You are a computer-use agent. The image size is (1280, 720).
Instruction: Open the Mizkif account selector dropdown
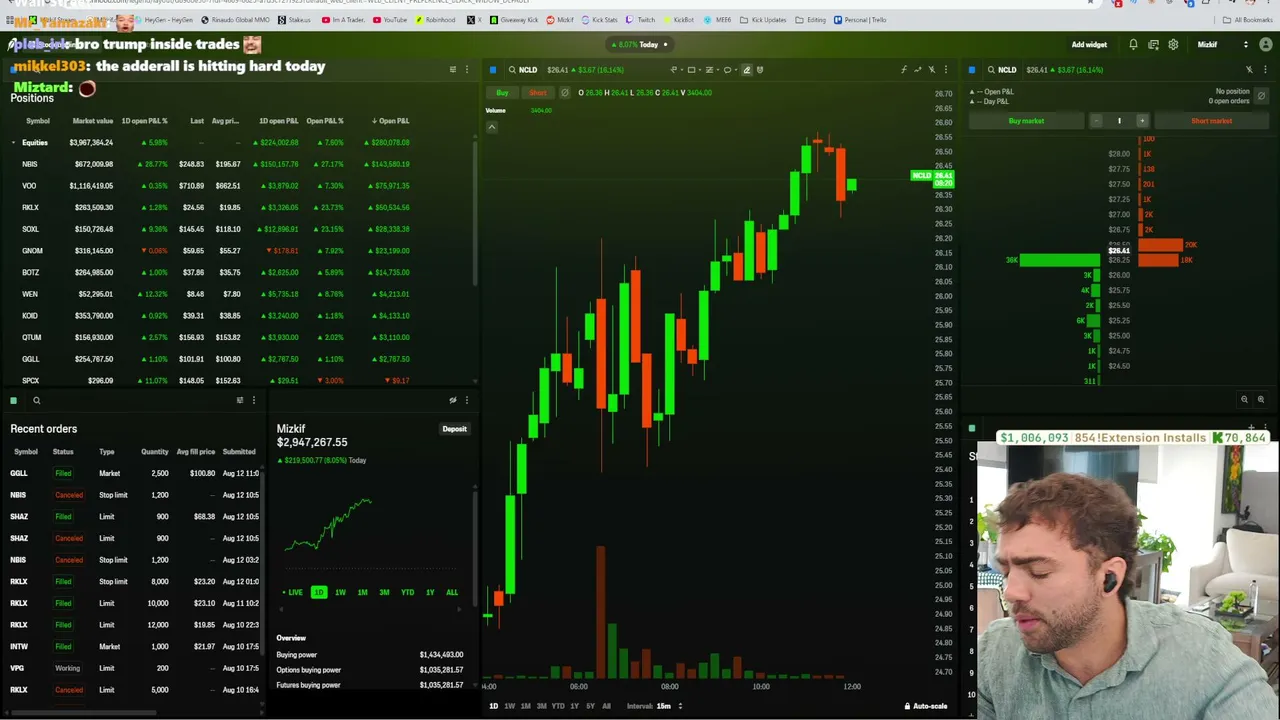(1223, 45)
